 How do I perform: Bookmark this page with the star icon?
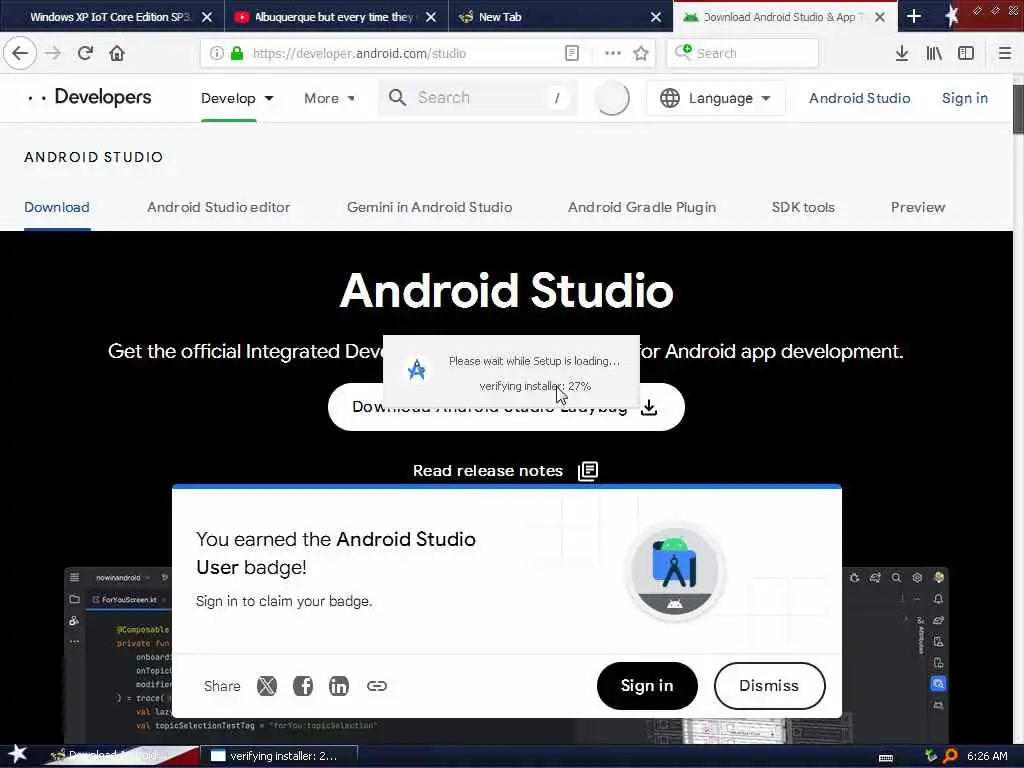tap(641, 53)
